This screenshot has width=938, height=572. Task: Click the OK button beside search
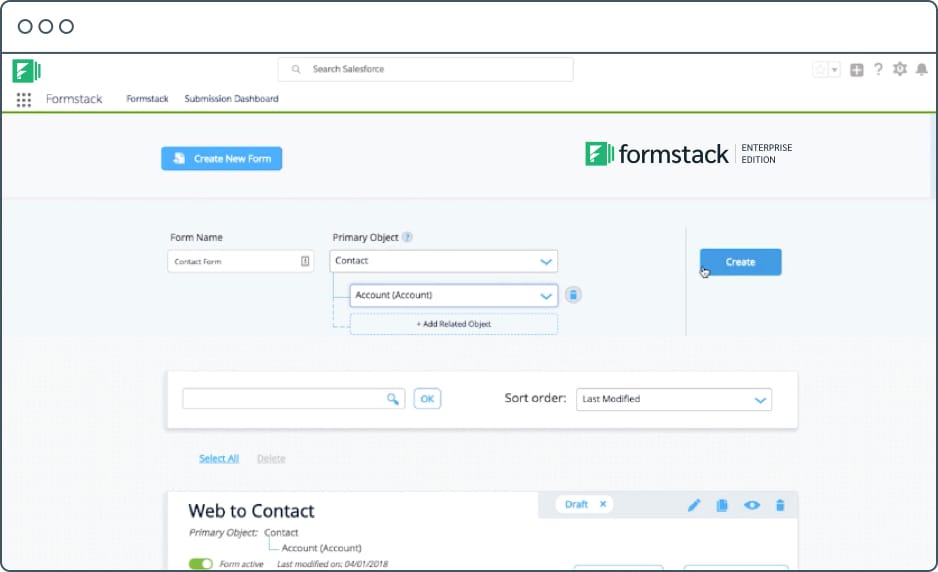[x=427, y=398]
